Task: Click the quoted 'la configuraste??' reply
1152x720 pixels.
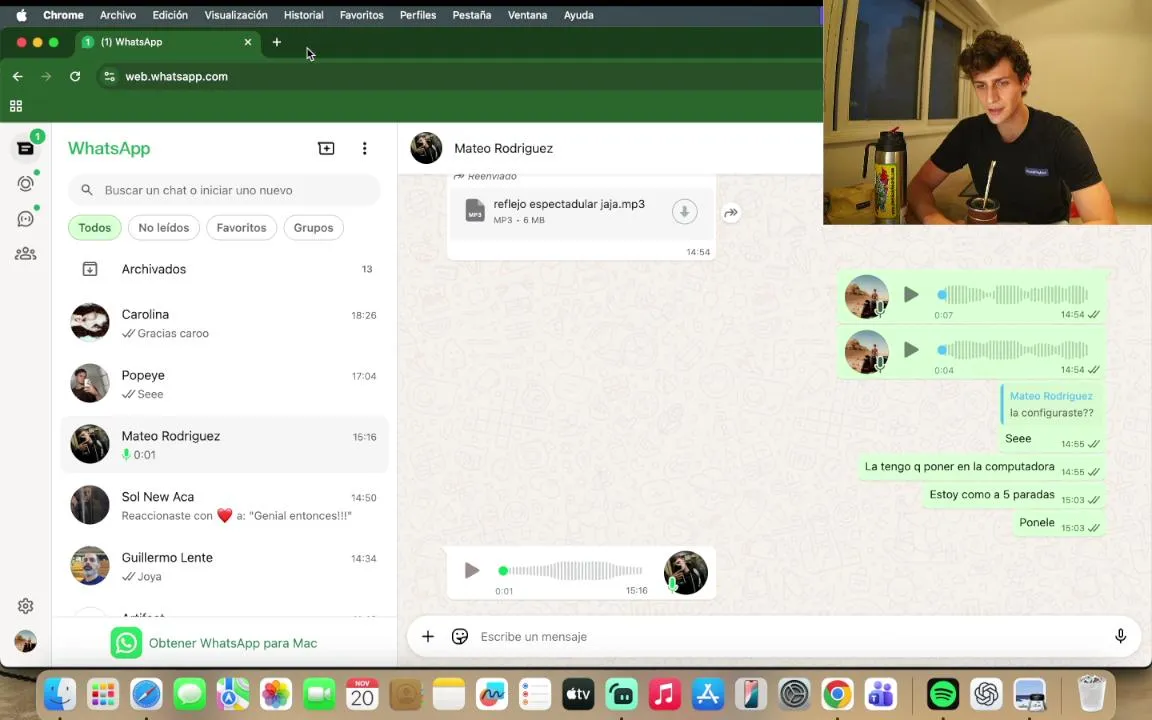Action: [x=1051, y=404]
